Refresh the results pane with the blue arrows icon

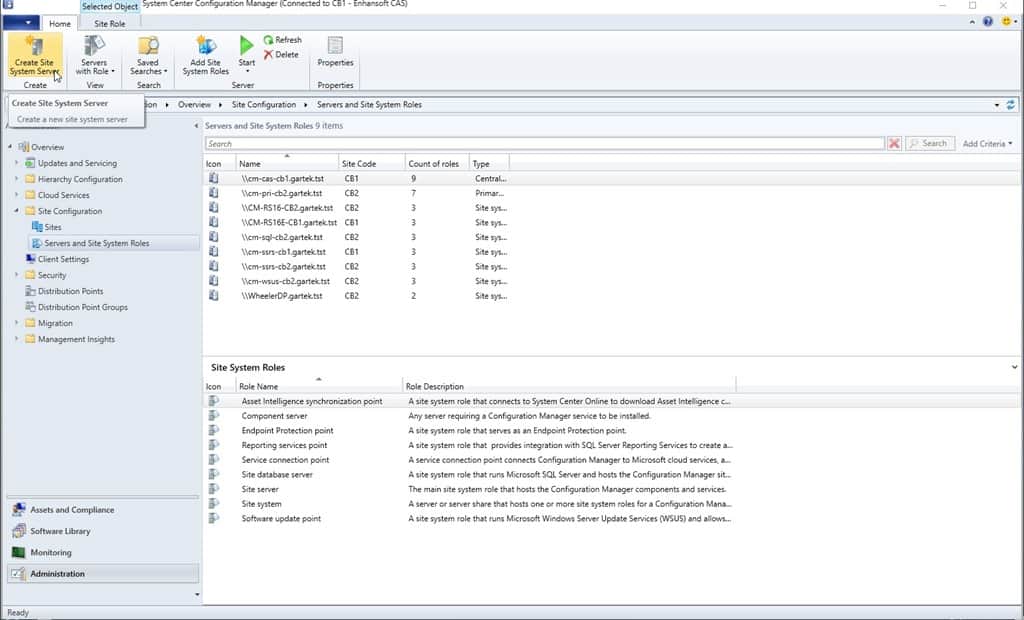click(1010, 104)
